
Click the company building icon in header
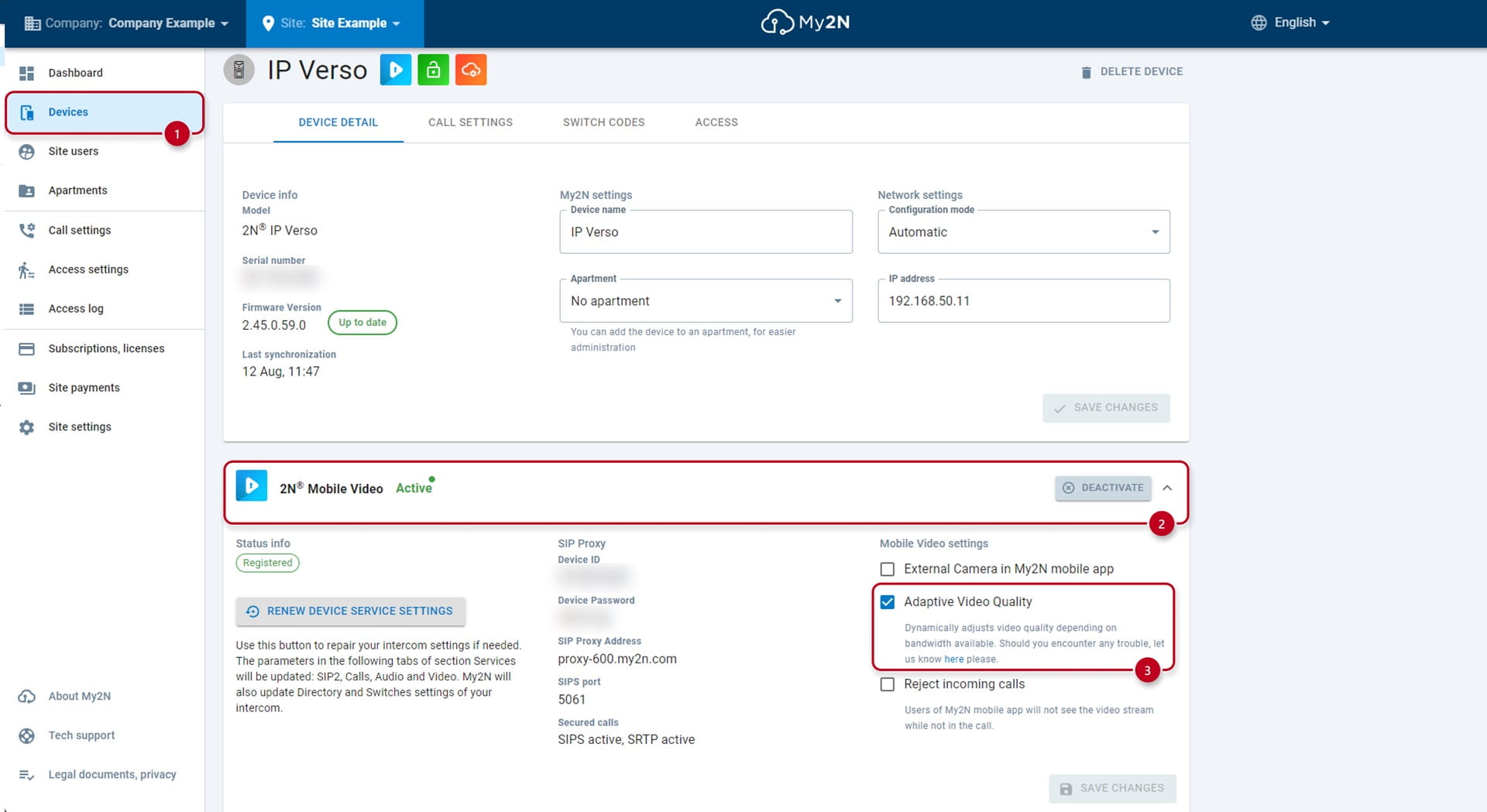pyautogui.click(x=33, y=23)
